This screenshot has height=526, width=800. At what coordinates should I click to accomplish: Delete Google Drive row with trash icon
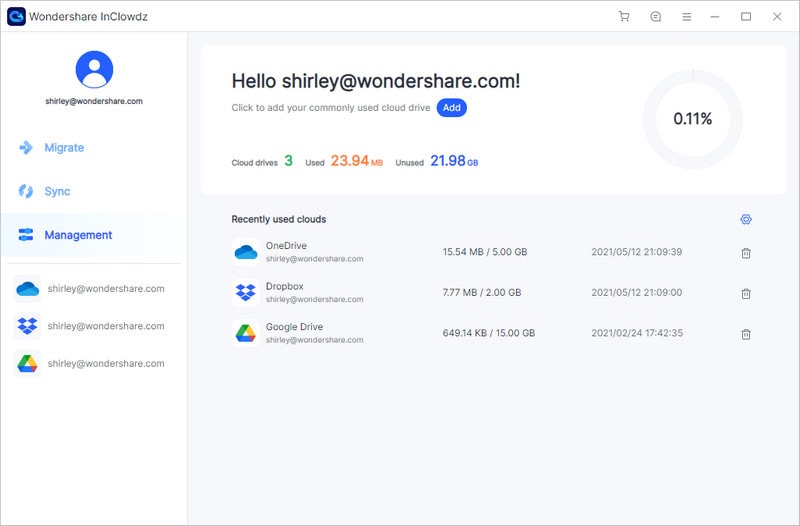point(746,334)
